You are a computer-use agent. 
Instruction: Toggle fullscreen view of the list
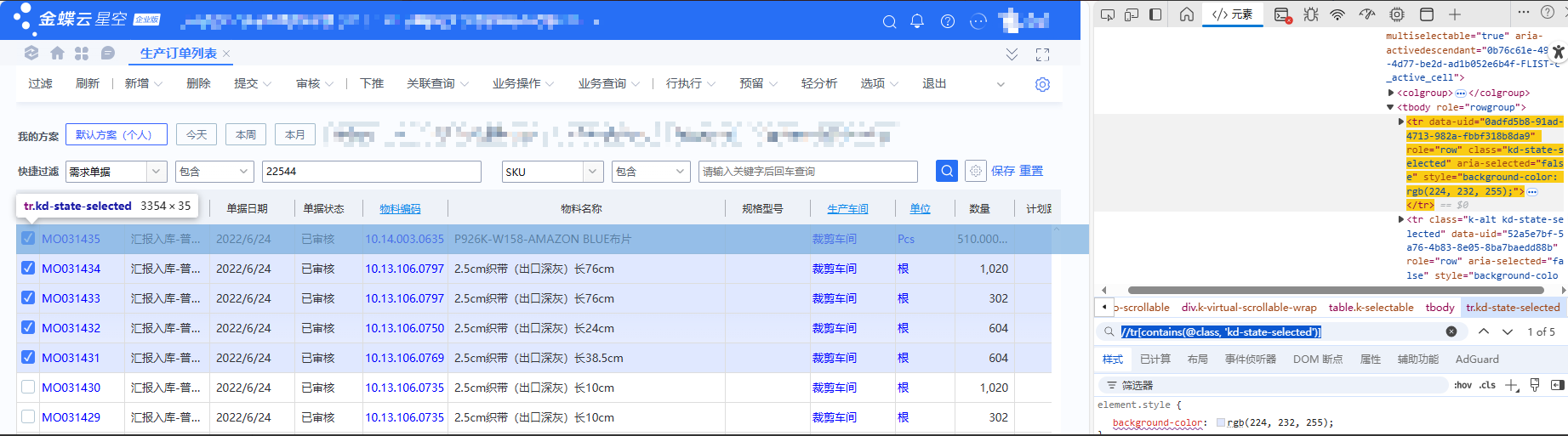pyautogui.click(x=1042, y=54)
